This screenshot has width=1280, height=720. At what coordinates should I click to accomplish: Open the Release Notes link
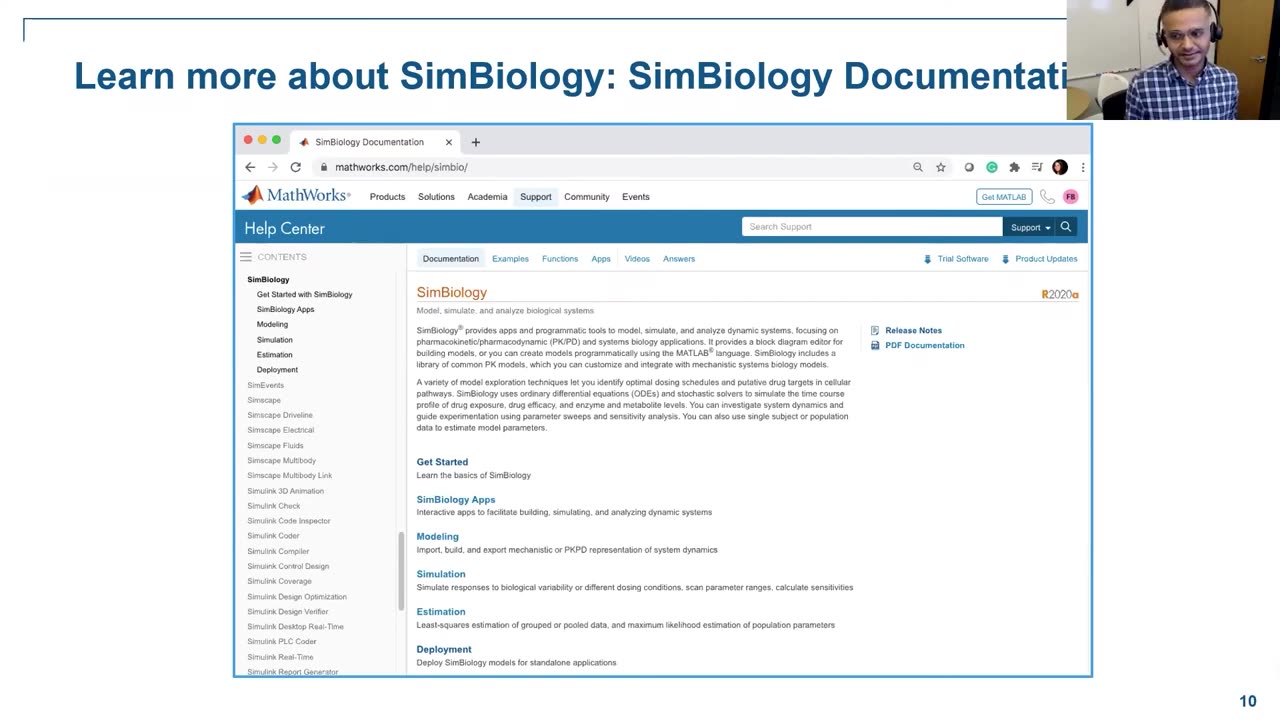coord(913,330)
